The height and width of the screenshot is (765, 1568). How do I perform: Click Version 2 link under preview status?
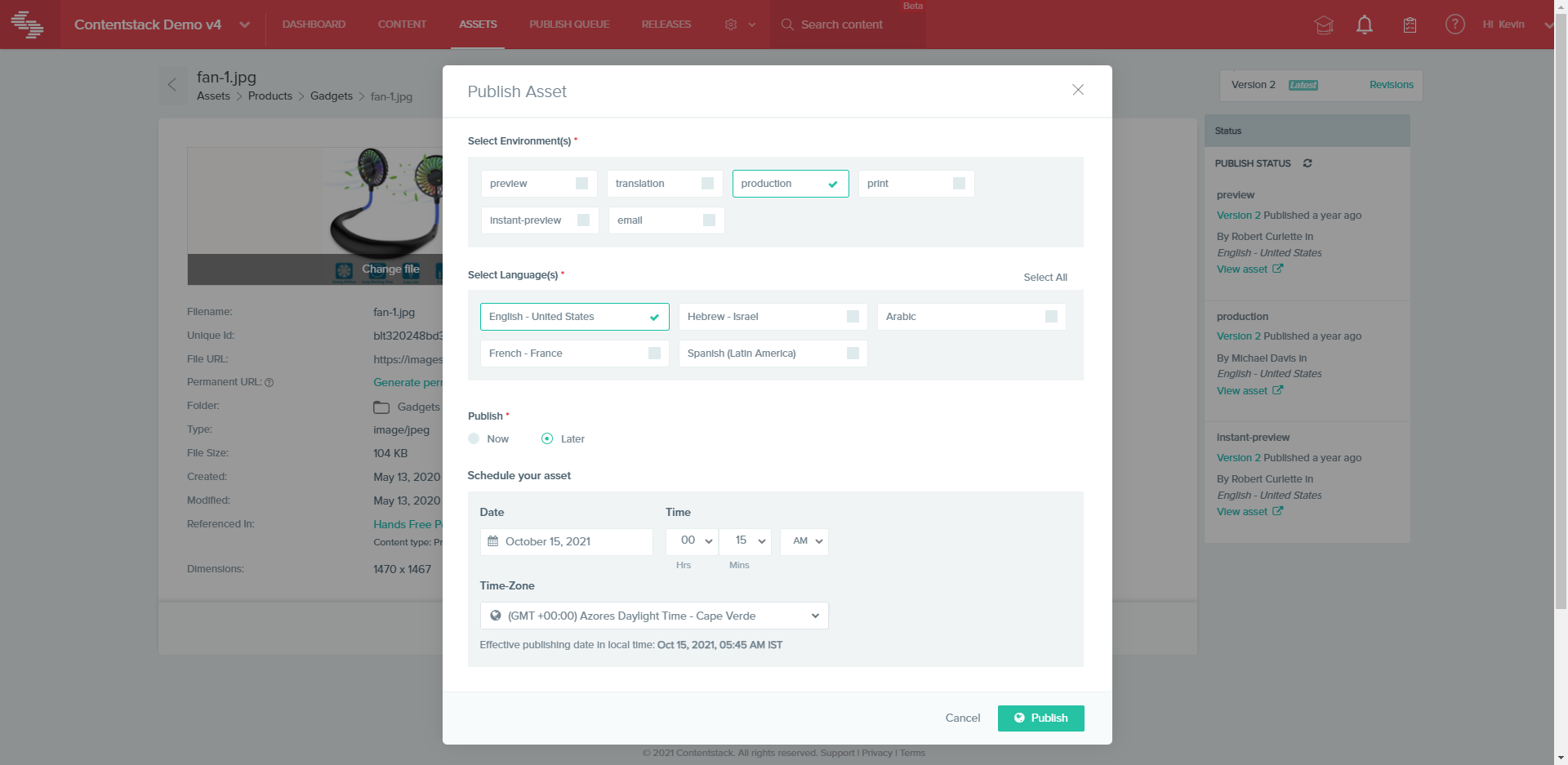pos(1239,216)
